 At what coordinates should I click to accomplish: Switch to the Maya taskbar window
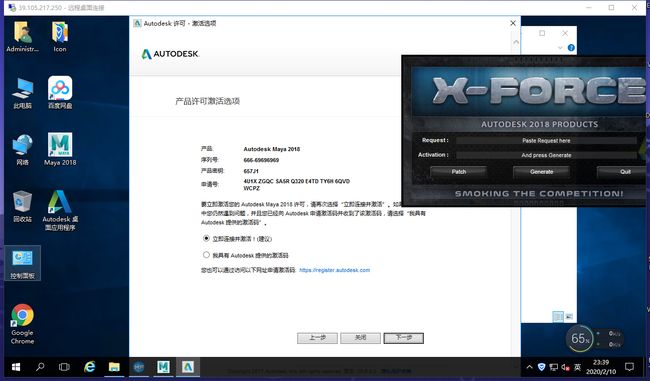163,367
